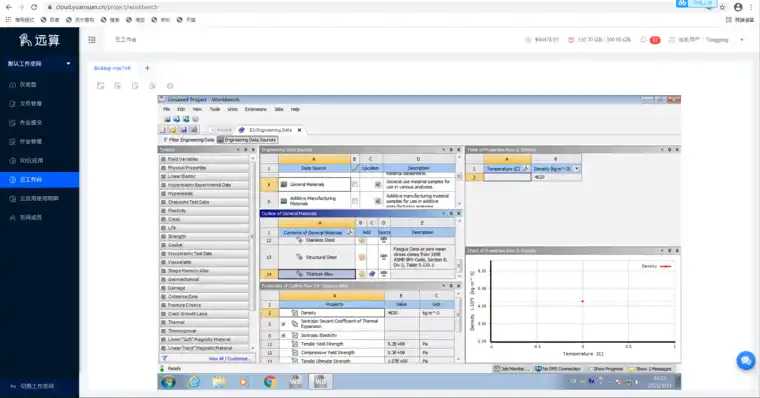Toggle Engineering Data Sources button

tap(247, 140)
